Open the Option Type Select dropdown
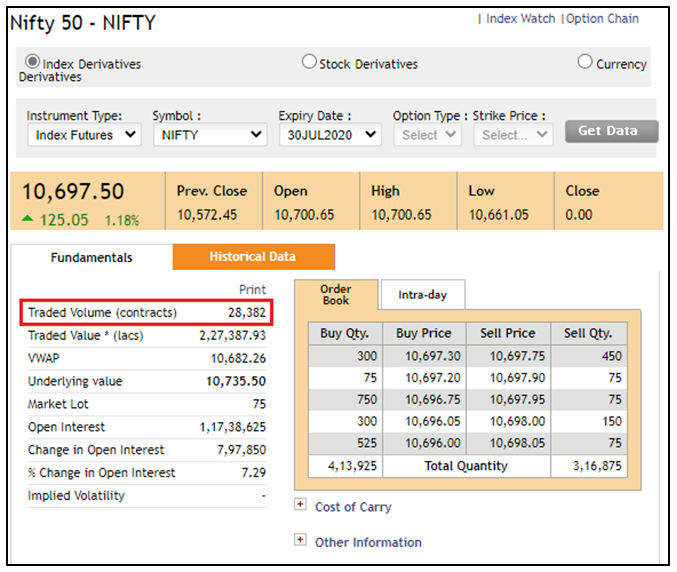The height and width of the screenshot is (572, 677). [427, 135]
